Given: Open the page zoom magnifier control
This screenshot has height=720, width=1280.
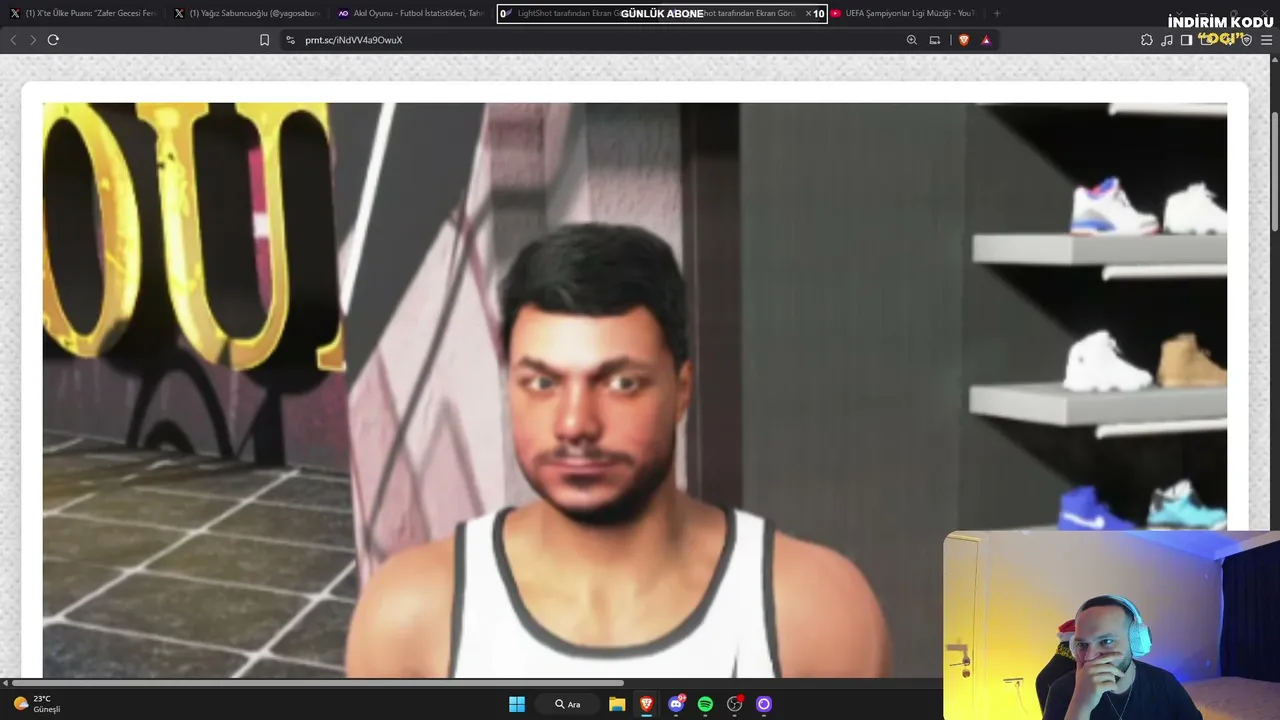Looking at the screenshot, I should point(911,40).
